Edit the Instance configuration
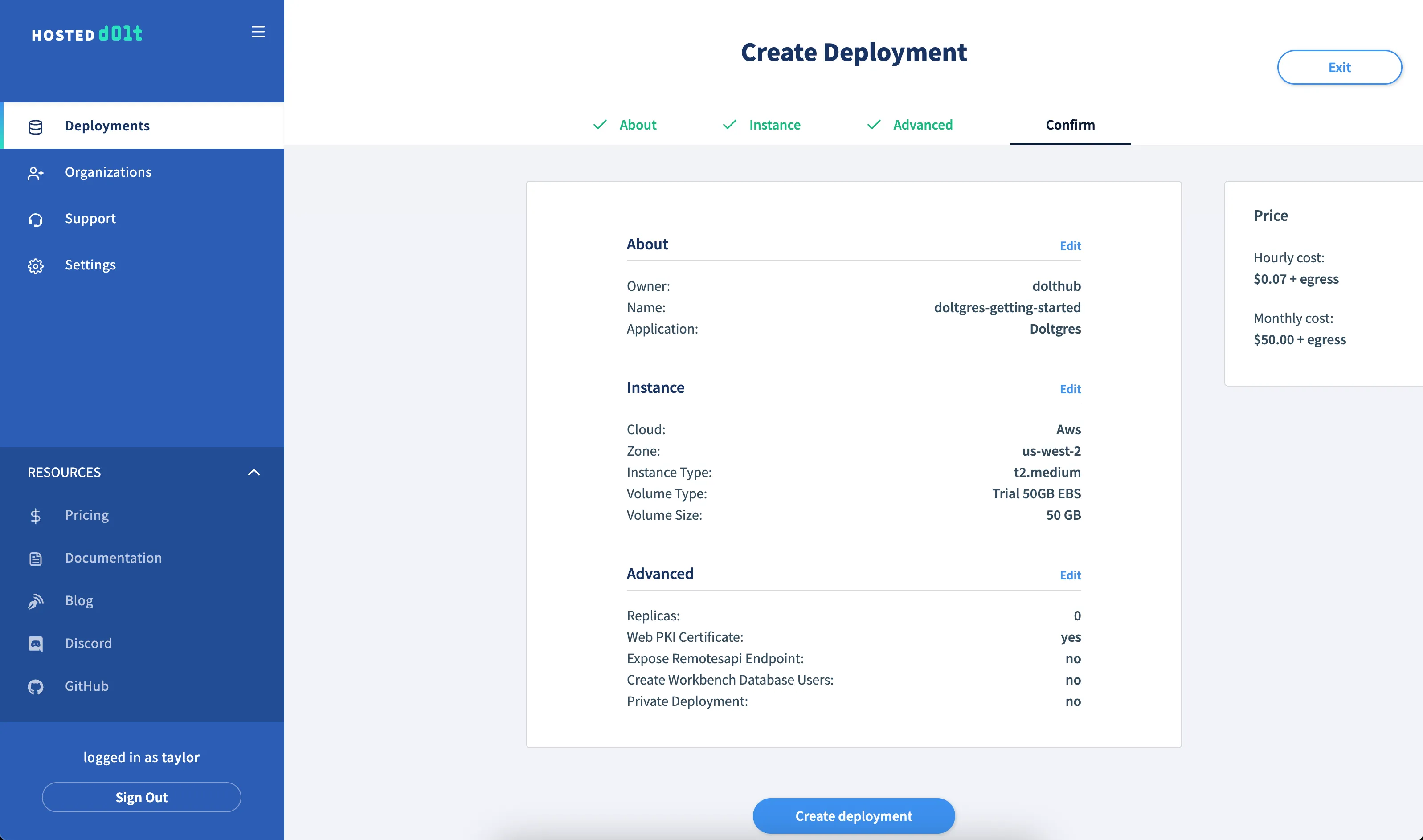The image size is (1423, 840). pyautogui.click(x=1069, y=389)
